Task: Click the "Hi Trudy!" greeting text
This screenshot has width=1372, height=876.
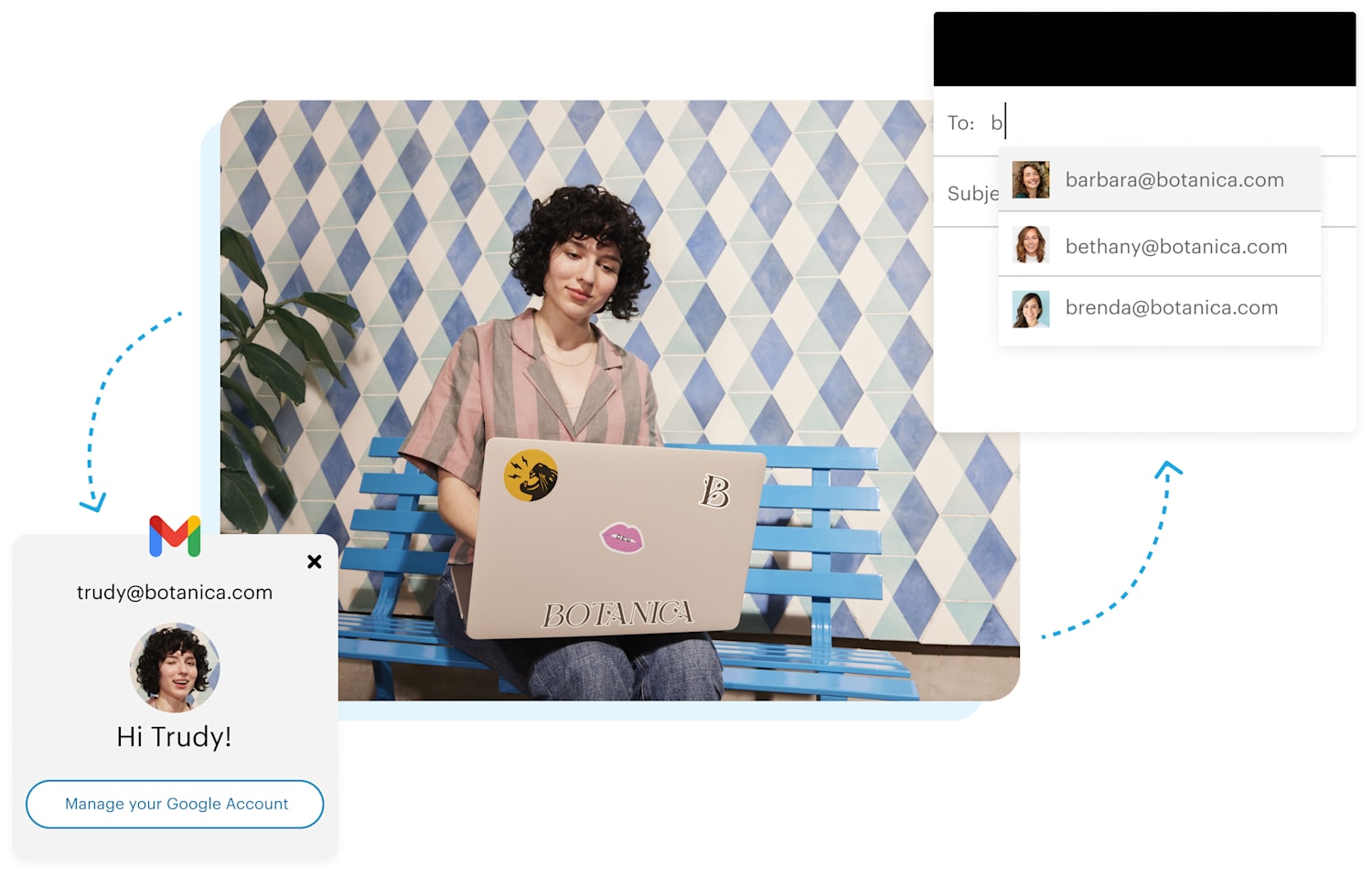Action: [x=175, y=735]
